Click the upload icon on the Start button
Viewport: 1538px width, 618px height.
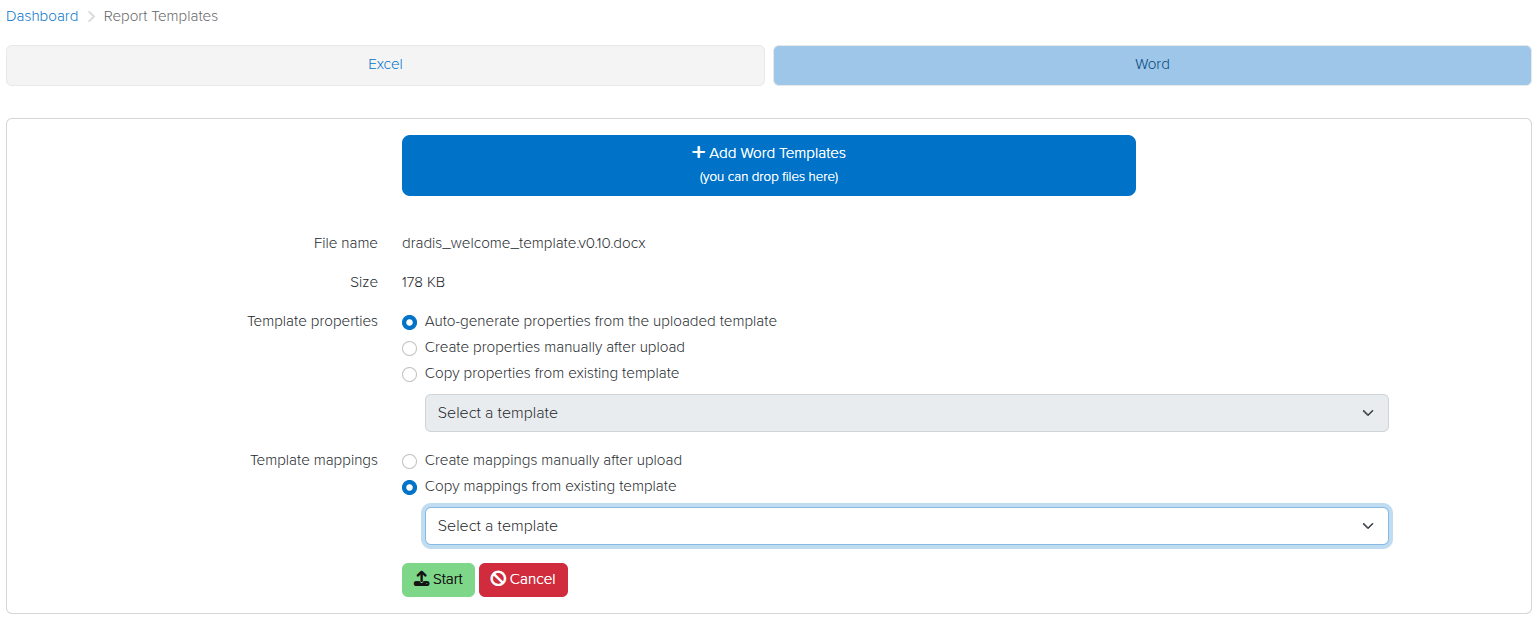click(x=421, y=579)
